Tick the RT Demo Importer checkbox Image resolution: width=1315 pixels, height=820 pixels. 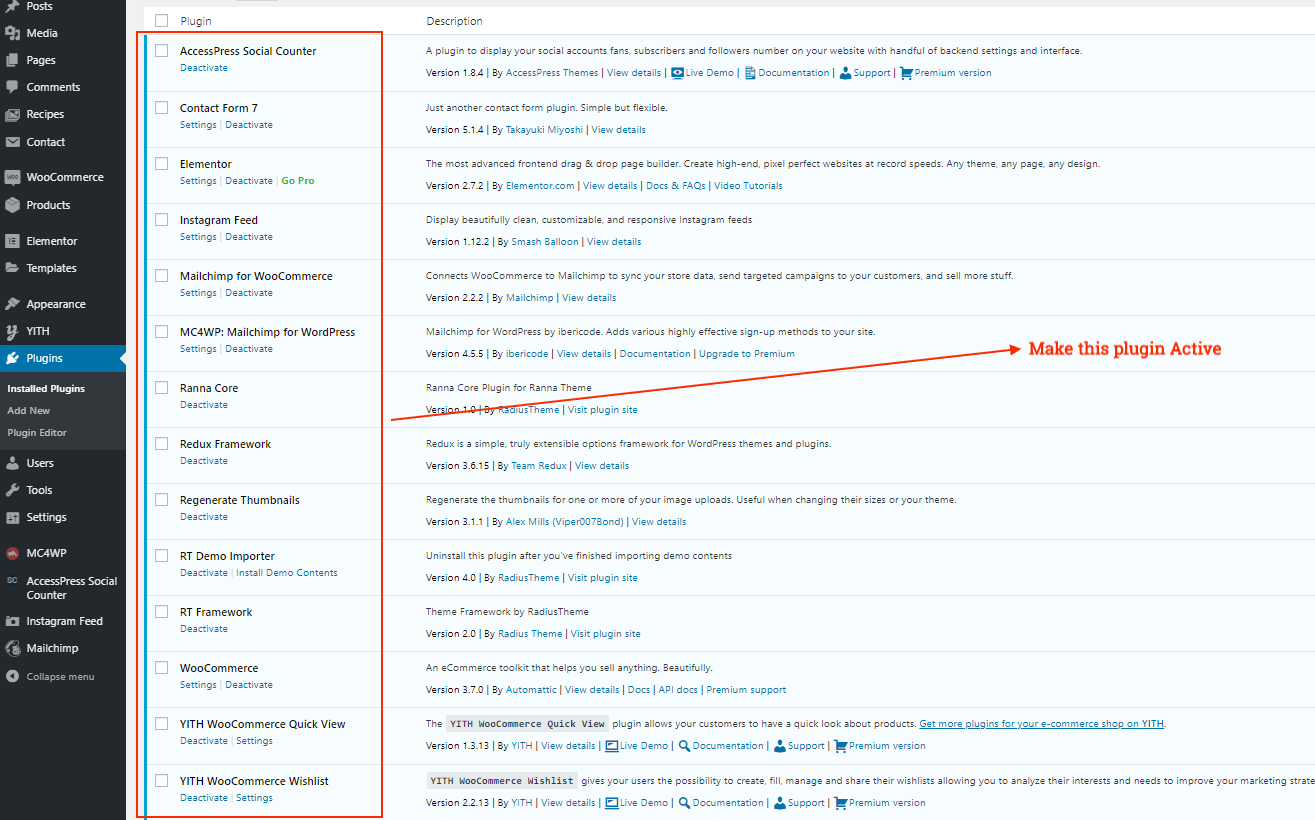point(162,555)
